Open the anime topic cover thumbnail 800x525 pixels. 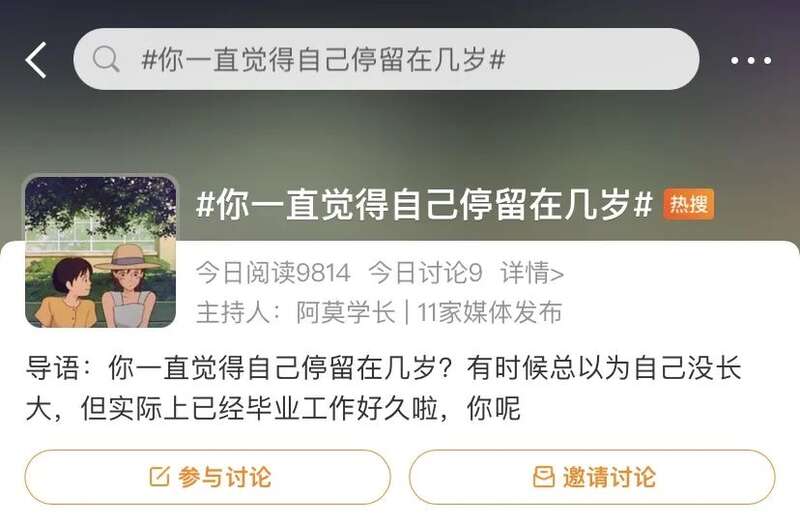(x=101, y=252)
